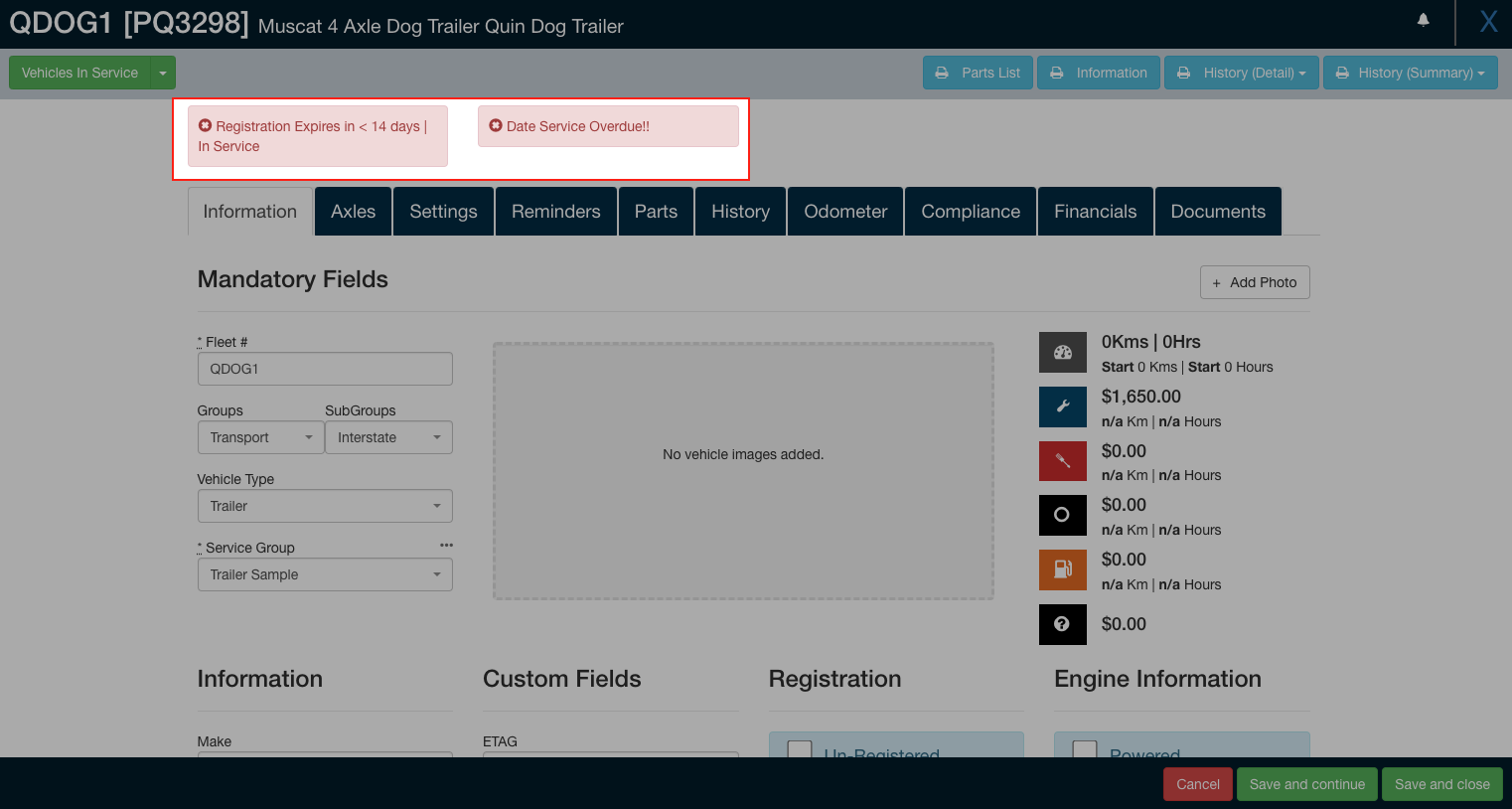
Task: Switch to the Compliance tab
Action: 970,212
